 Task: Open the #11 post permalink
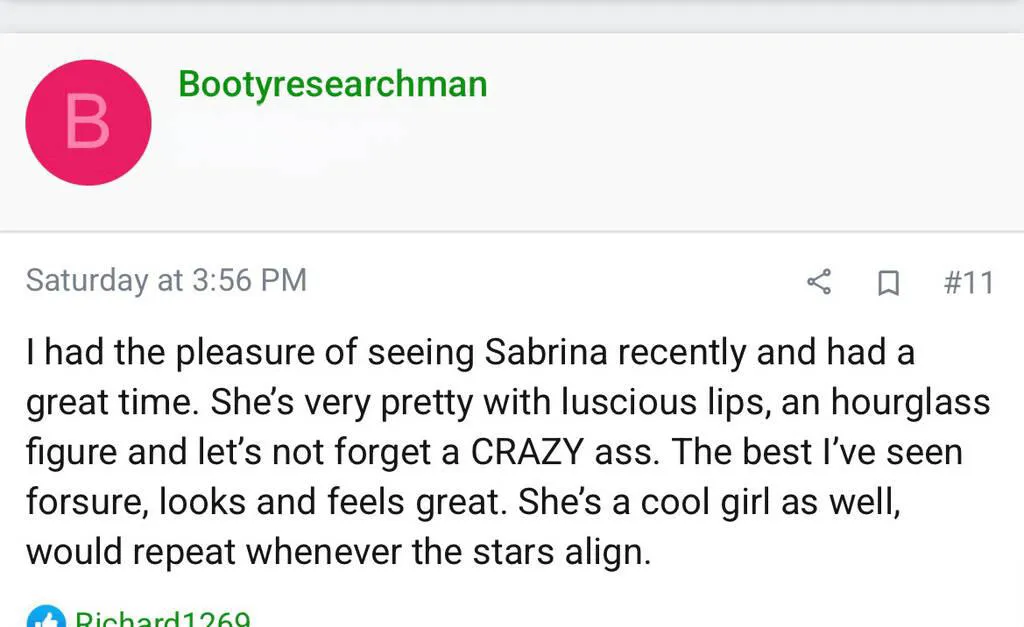(968, 283)
